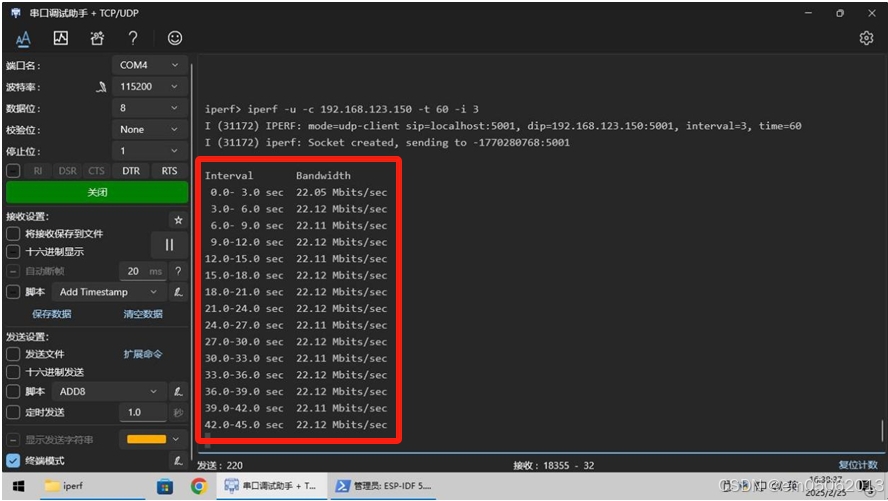The height and width of the screenshot is (501, 888).
Task: Edit the Add Timestamp script with pen icon
Action: (x=178, y=292)
